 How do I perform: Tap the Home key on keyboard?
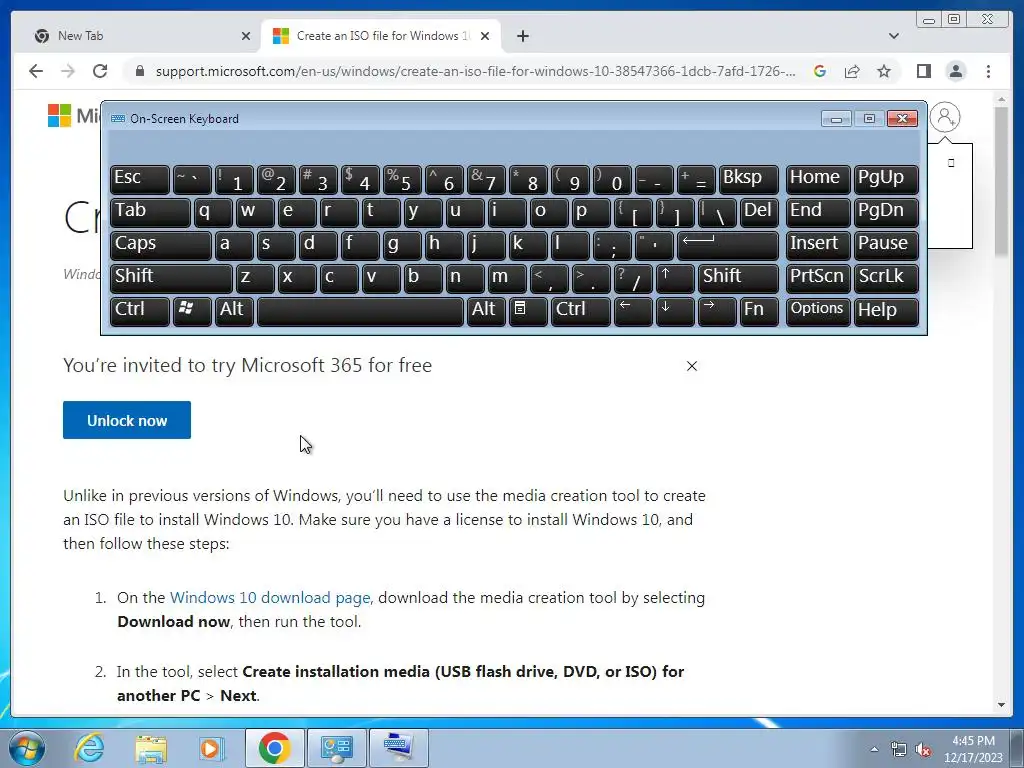coord(817,179)
